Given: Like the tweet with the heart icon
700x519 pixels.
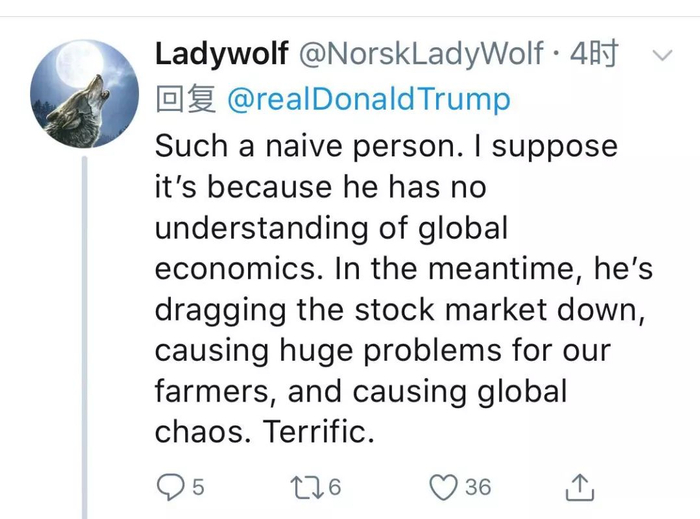Looking at the screenshot, I should 443,486.
